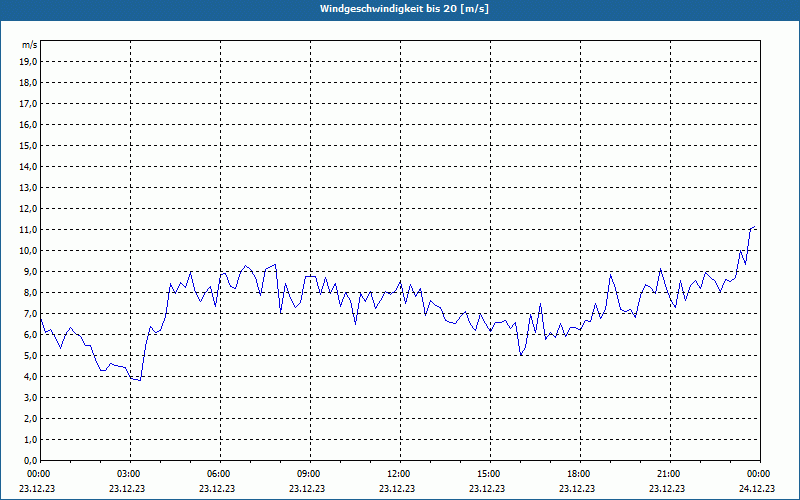Screen dimensions: 800x500
Task: Click the 03:00 time axis label
Action: click(x=130, y=474)
